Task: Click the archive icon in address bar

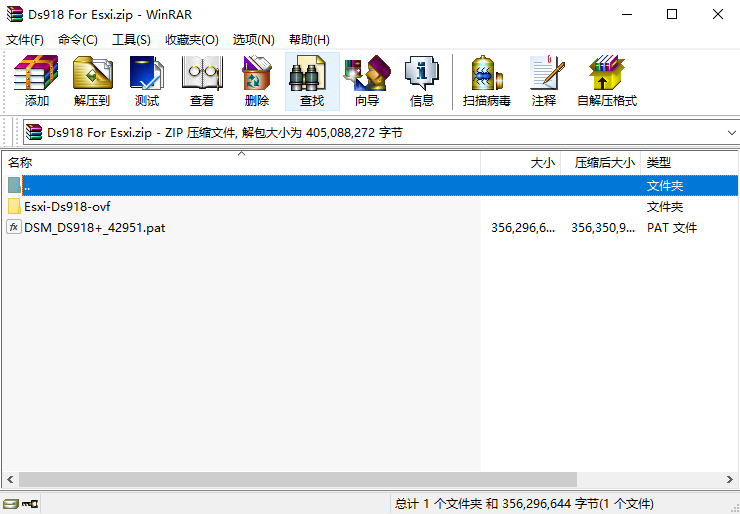Action: [x=34, y=132]
